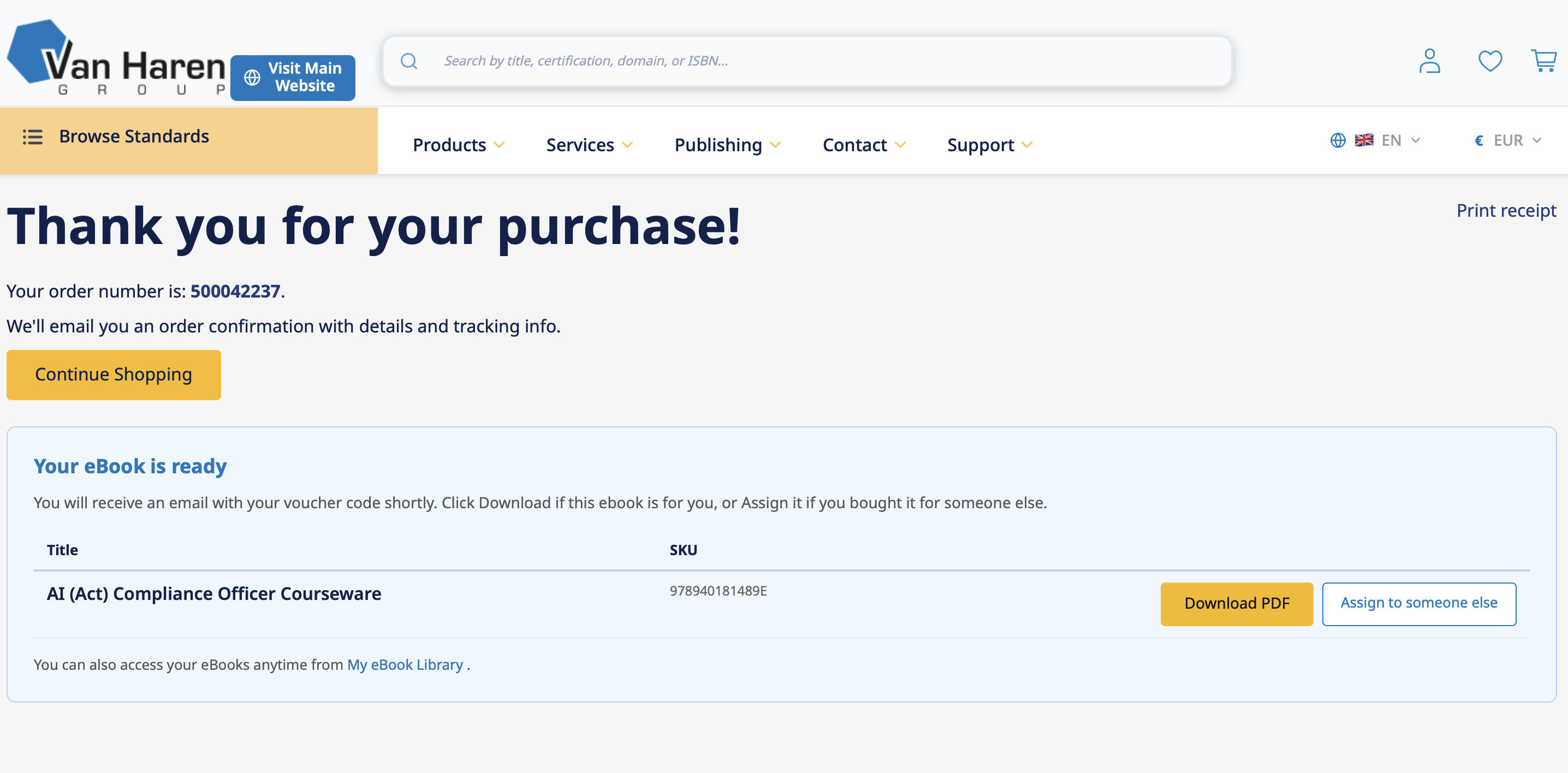Click the euro currency symbol
This screenshot has height=773, width=1568.
(1478, 141)
